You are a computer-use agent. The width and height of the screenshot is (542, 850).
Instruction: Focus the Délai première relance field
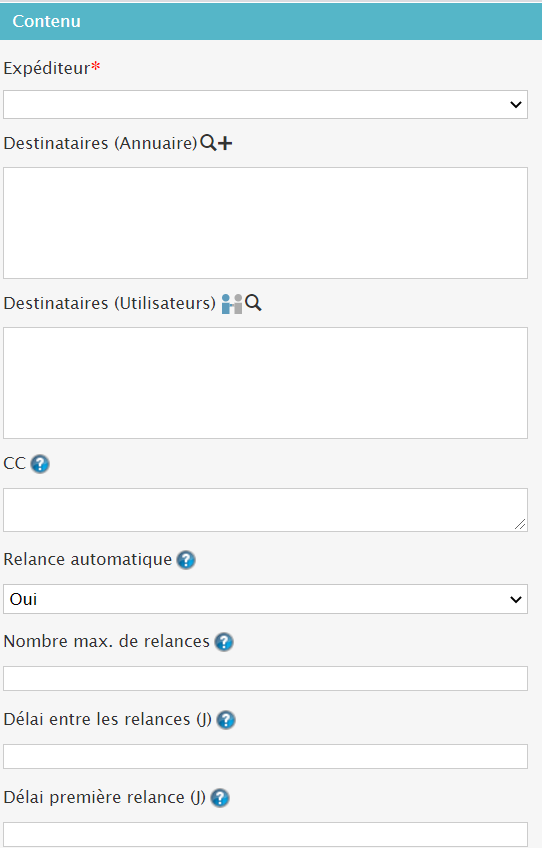pos(266,834)
